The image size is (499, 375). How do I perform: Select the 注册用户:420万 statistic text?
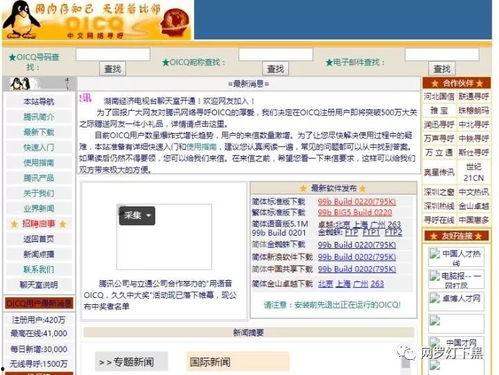click(39, 320)
